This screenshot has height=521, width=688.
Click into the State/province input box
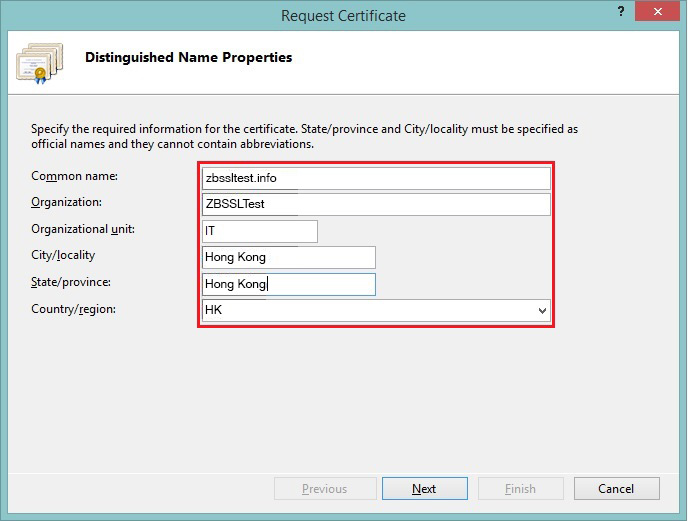(288, 284)
